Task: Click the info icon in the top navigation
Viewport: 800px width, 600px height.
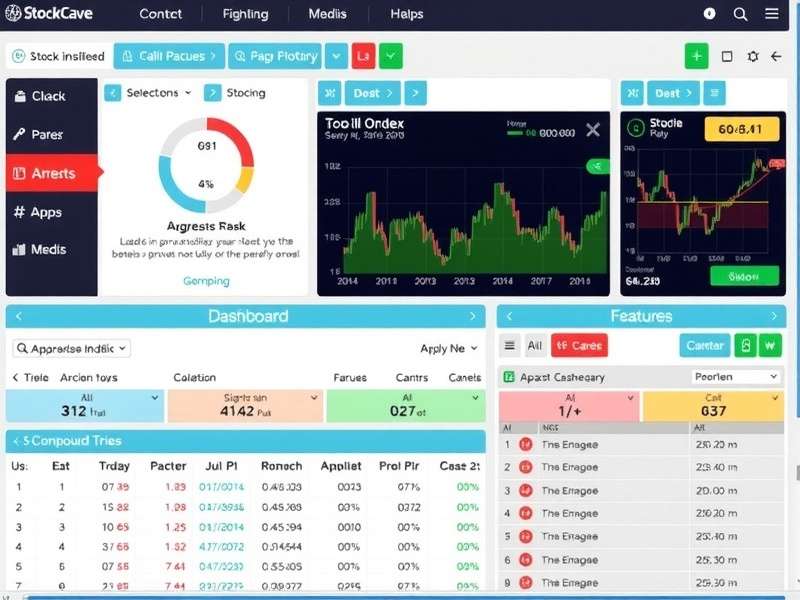Action: 709,14
